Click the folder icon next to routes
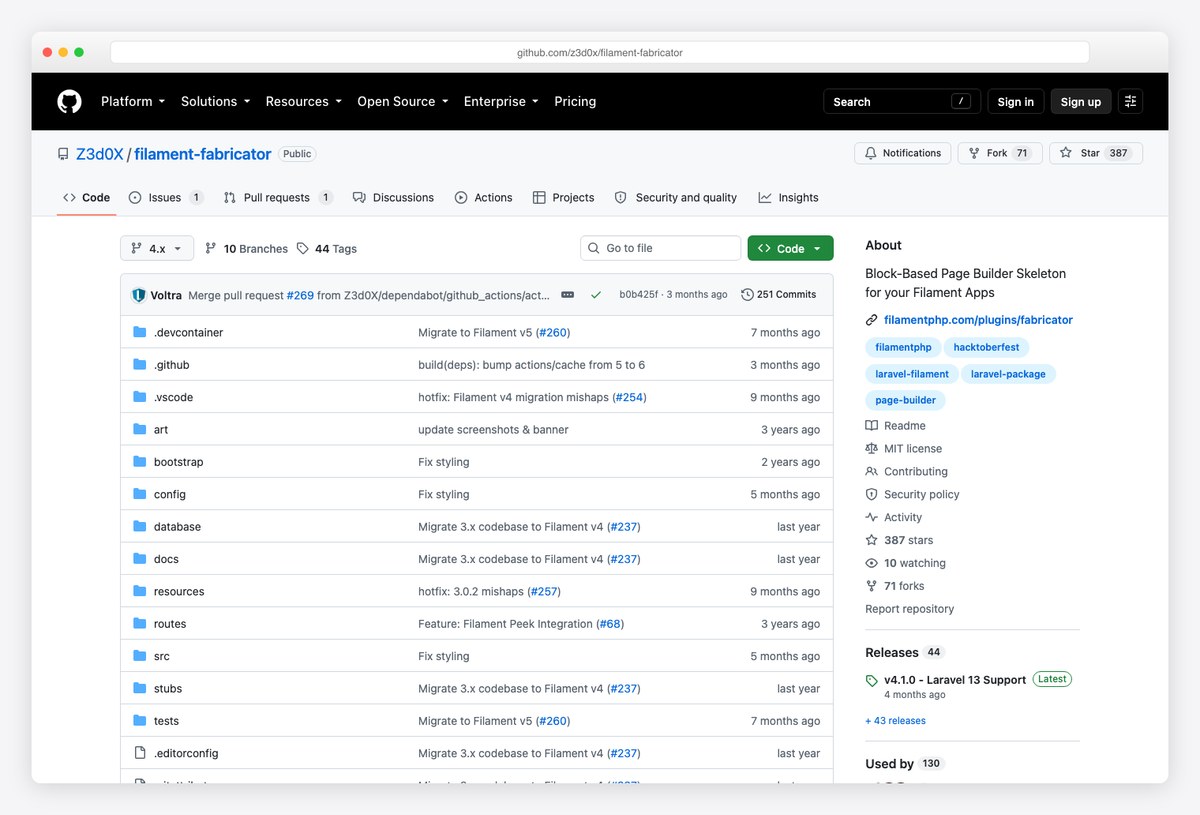This screenshot has height=815, width=1200. 140,624
